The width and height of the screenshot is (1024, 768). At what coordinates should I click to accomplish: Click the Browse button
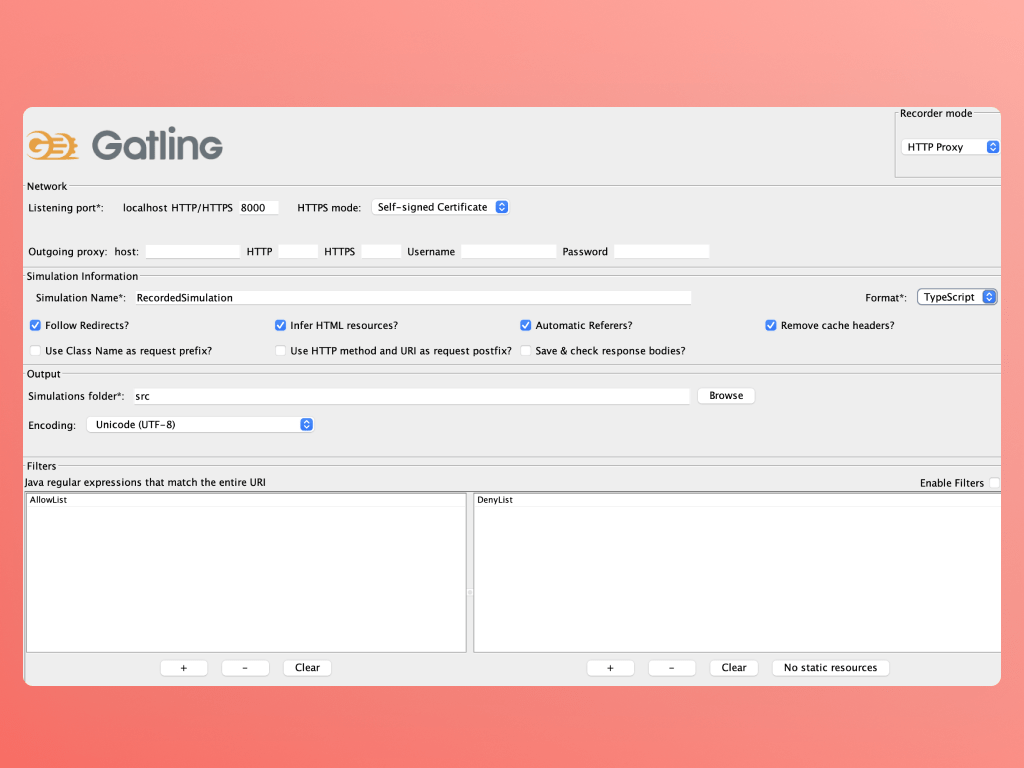[x=726, y=396]
